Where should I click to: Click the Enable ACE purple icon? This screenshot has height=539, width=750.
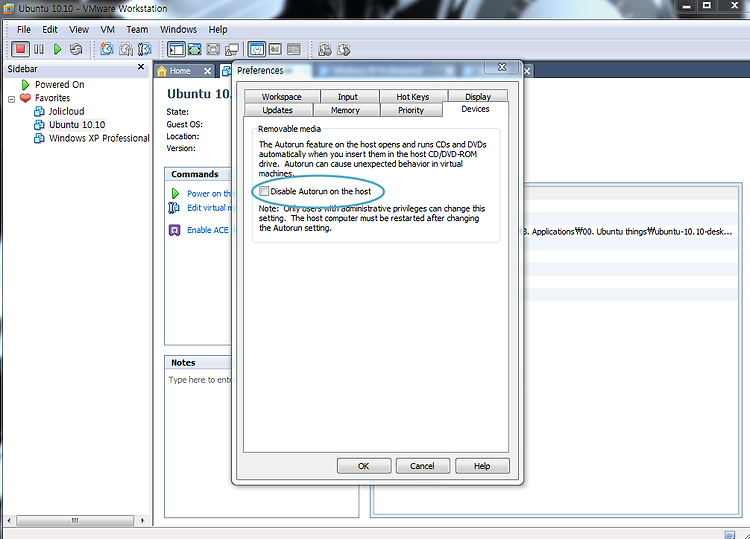[x=175, y=230]
